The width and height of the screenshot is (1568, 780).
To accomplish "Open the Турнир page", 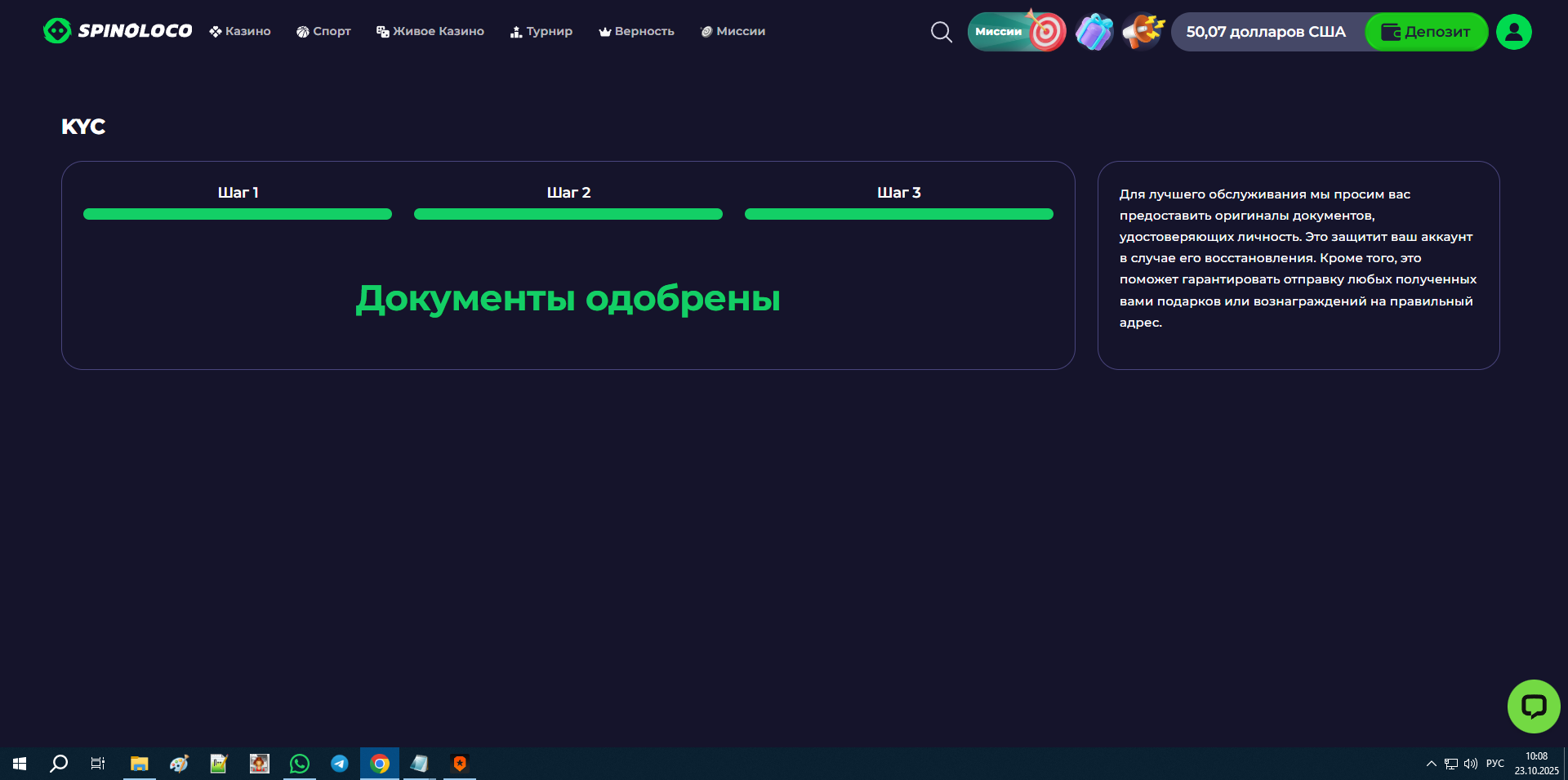I will pos(541,32).
